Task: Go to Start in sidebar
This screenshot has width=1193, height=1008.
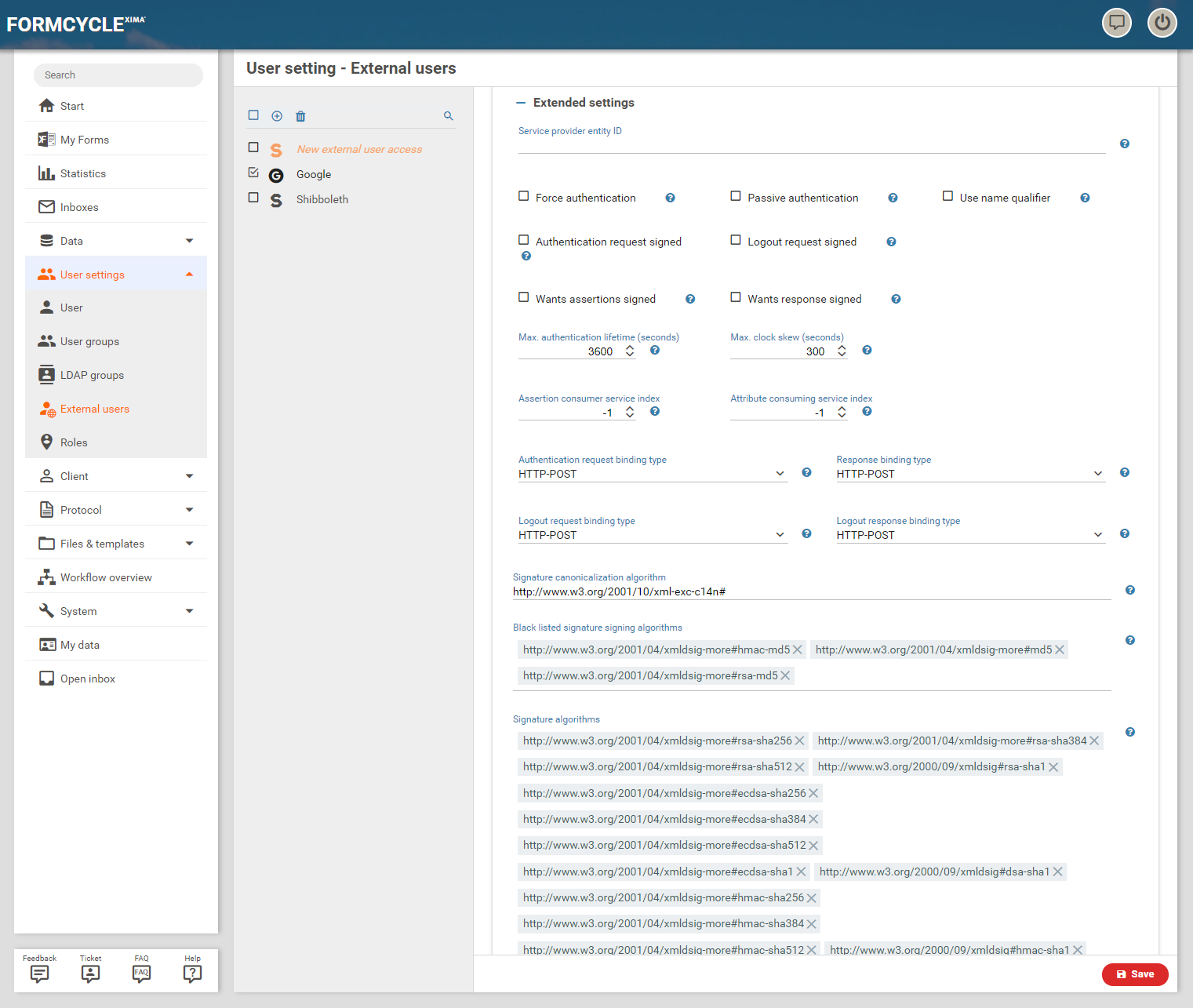Action: [x=116, y=106]
